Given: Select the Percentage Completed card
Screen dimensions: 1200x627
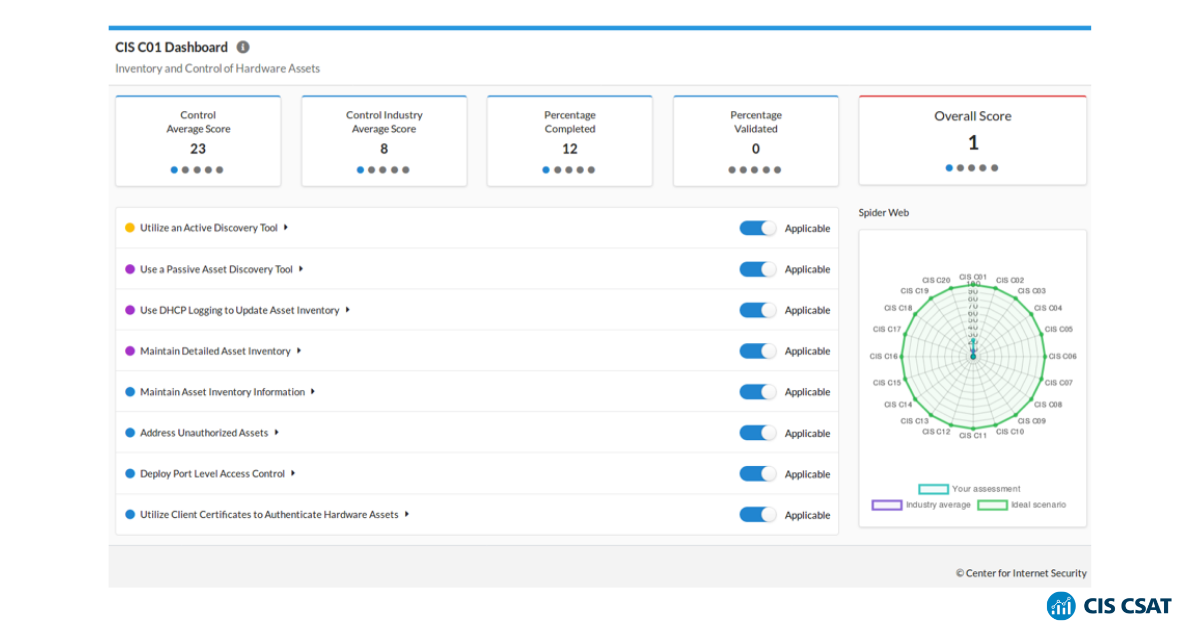Looking at the screenshot, I should (569, 139).
